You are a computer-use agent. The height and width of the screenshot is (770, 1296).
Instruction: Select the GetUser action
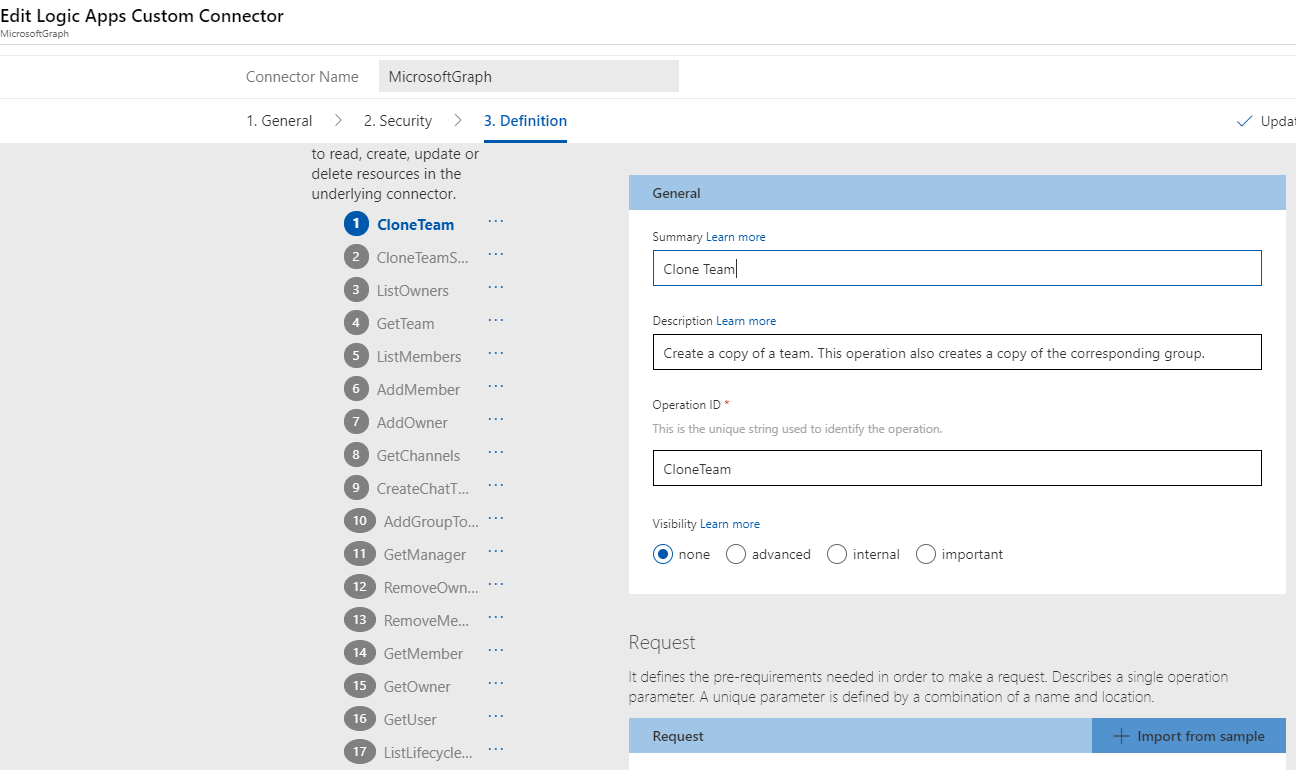[x=410, y=719]
